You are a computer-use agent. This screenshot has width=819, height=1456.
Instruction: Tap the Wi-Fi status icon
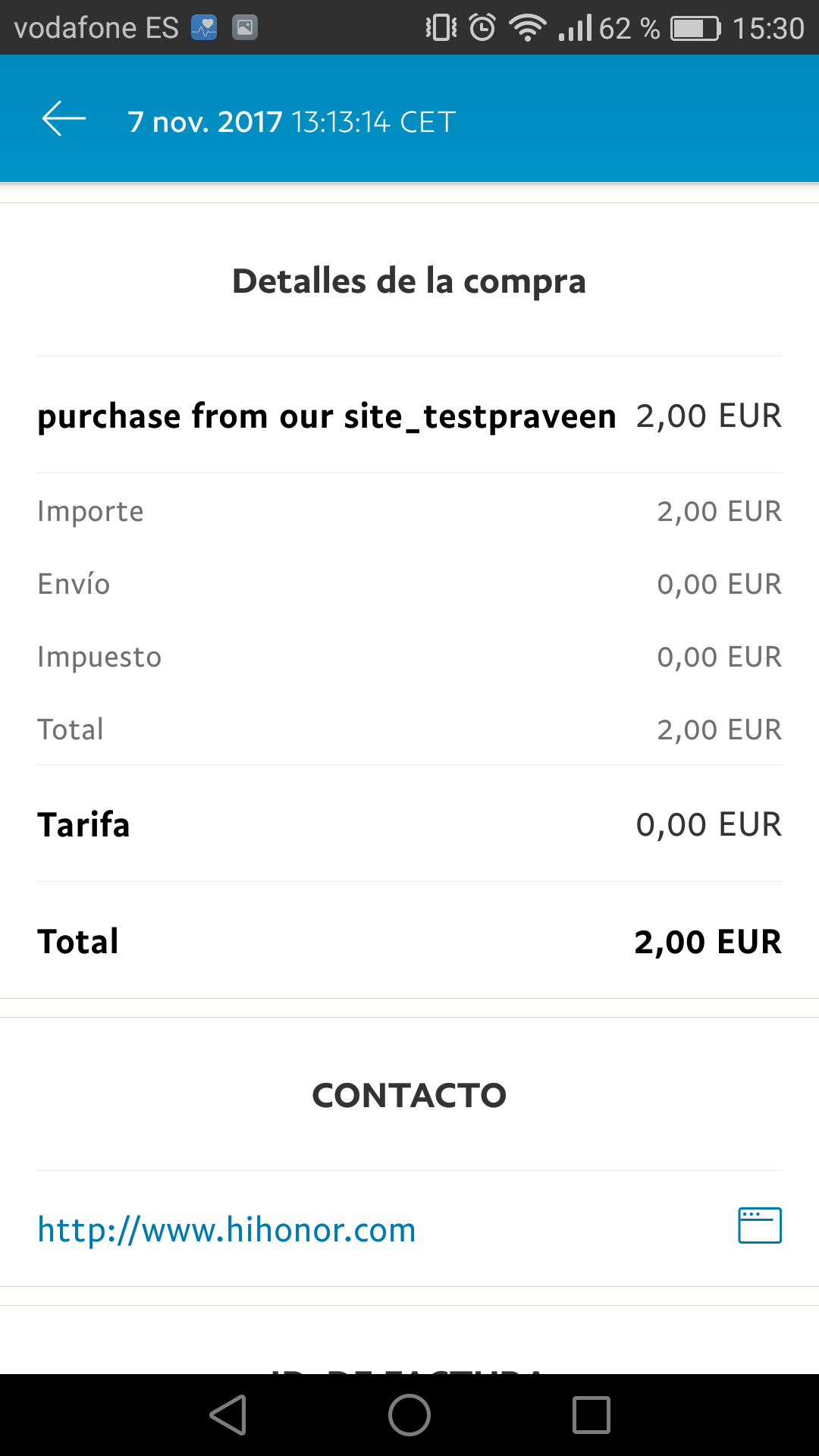click(527, 28)
